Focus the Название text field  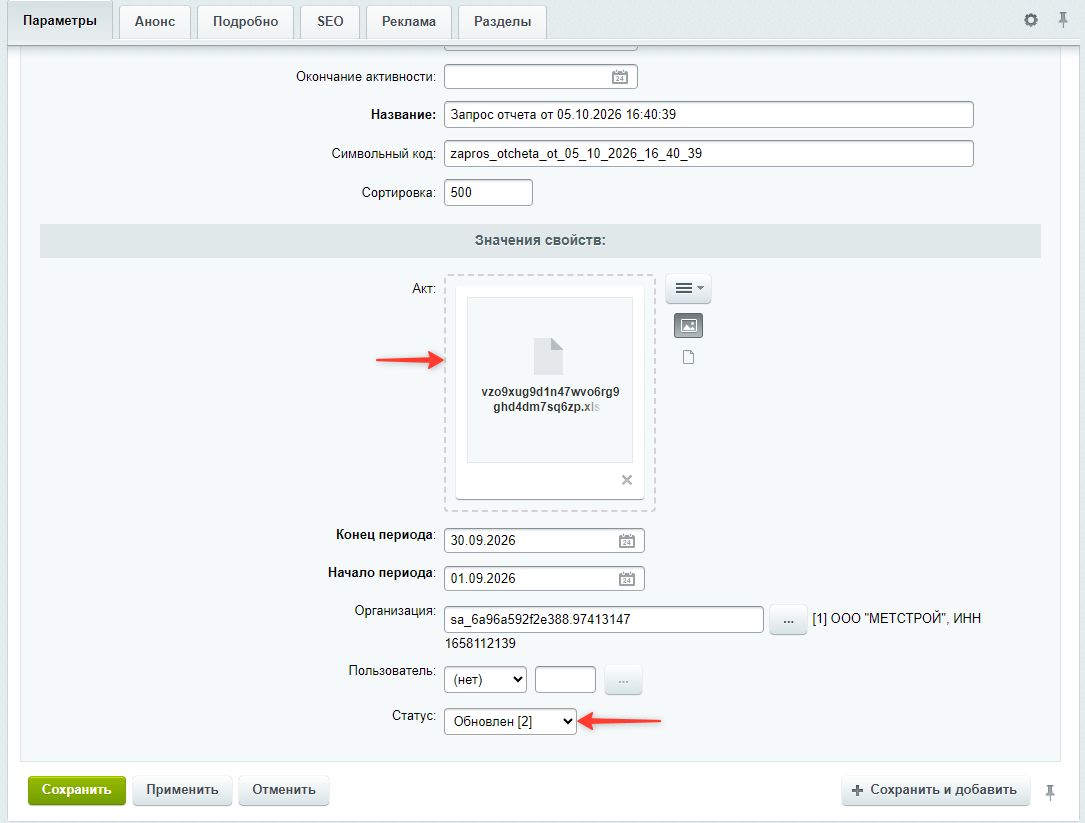[709, 115]
